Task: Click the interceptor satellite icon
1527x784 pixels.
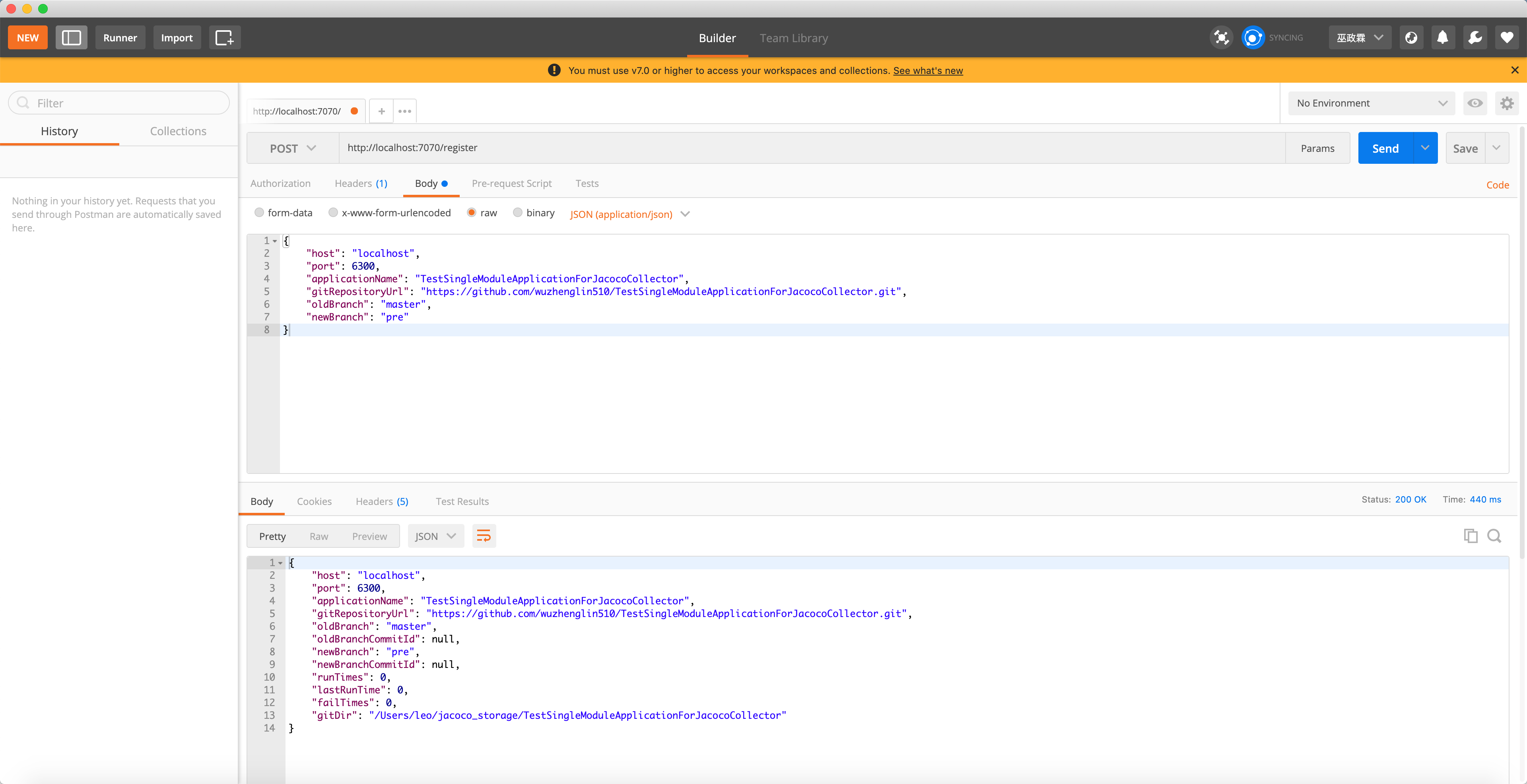Action: click(x=1221, y=37)
